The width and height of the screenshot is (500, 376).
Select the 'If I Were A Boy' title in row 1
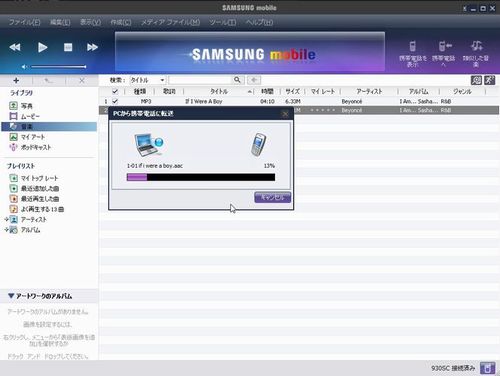pyautogui.click(x=204, y=101)
